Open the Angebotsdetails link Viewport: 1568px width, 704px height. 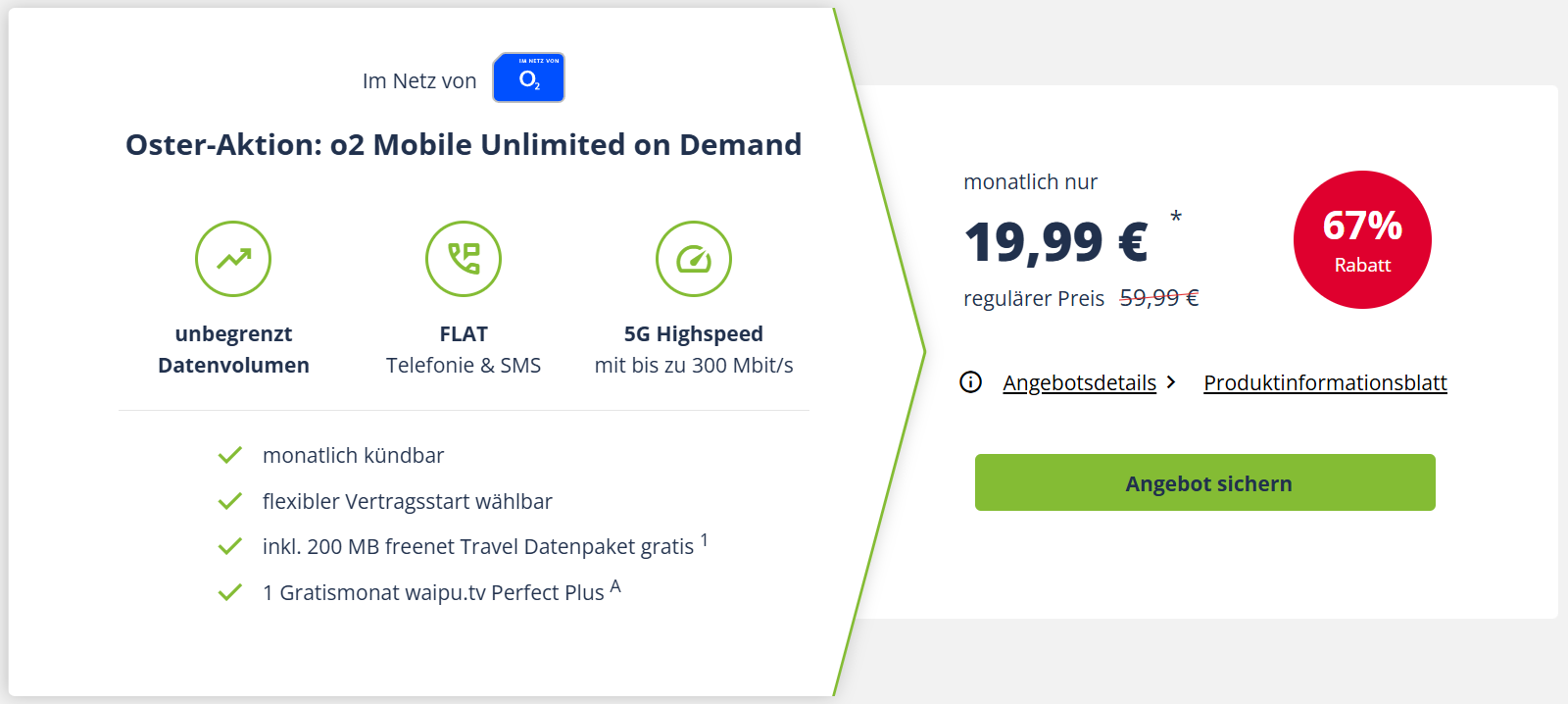click(x=1079, y=382)
